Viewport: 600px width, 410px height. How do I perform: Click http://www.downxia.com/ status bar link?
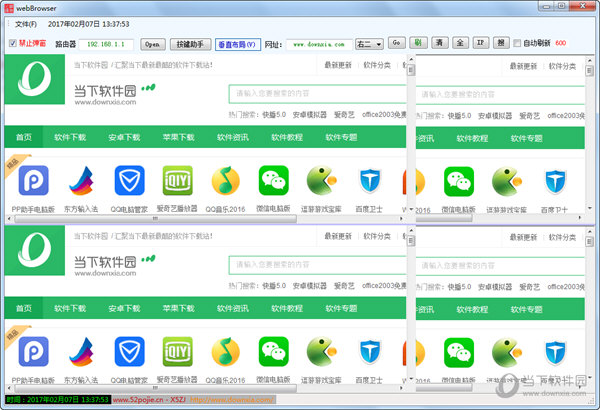click(x=232, y=400)
